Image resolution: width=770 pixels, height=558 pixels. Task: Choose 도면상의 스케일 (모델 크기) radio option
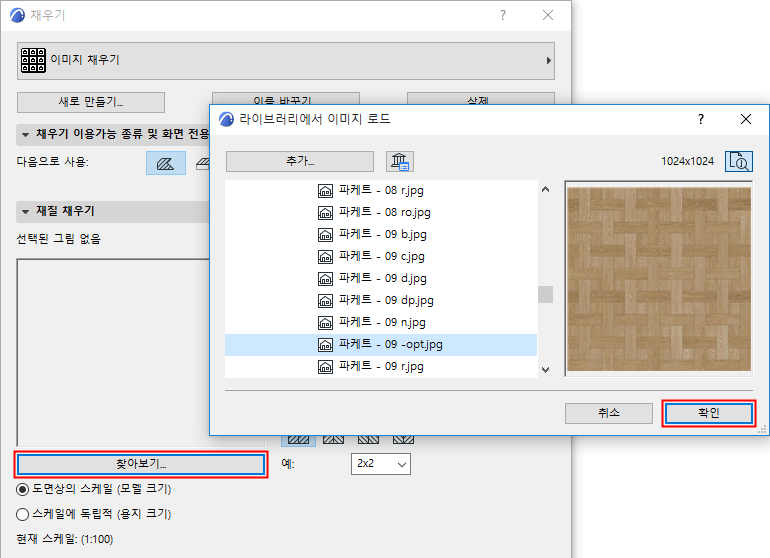click(94, 489)
